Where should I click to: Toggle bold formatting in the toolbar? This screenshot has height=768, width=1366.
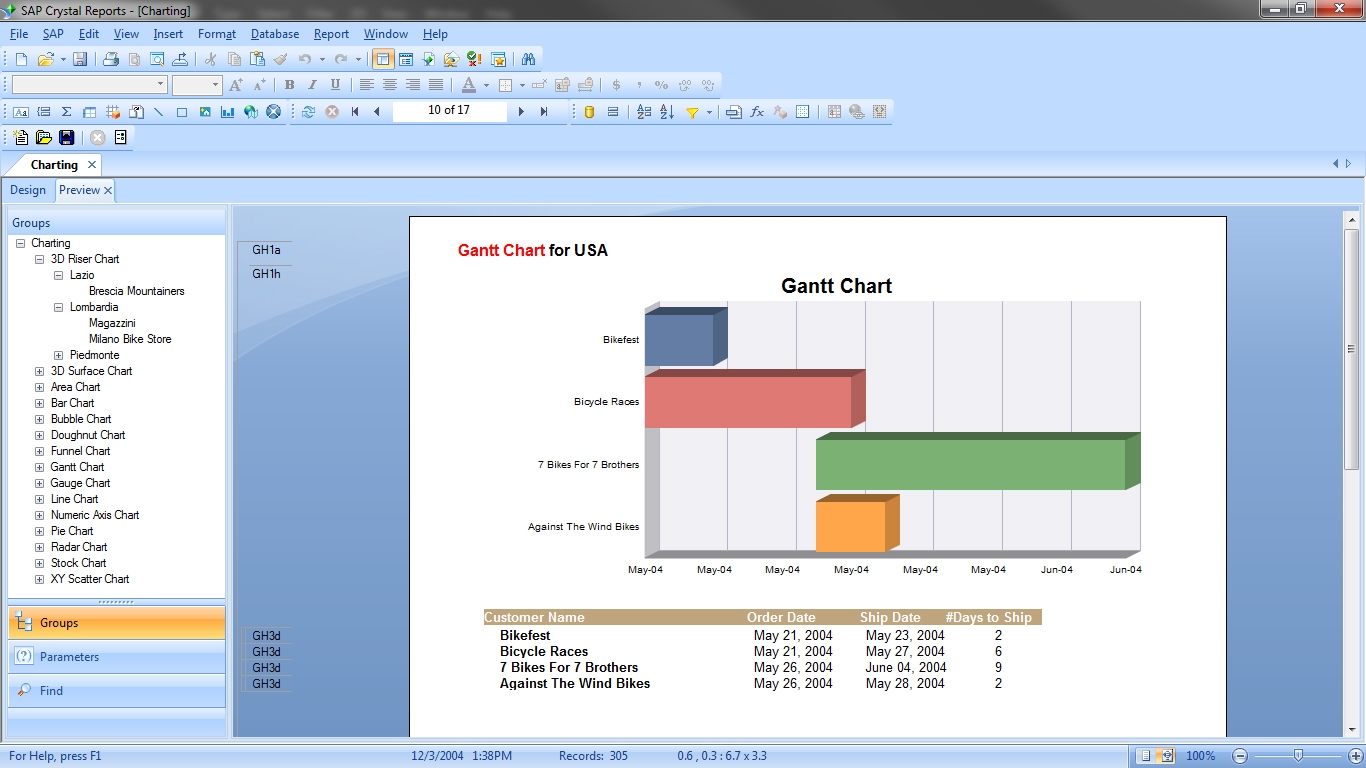[x=290, y=85]
